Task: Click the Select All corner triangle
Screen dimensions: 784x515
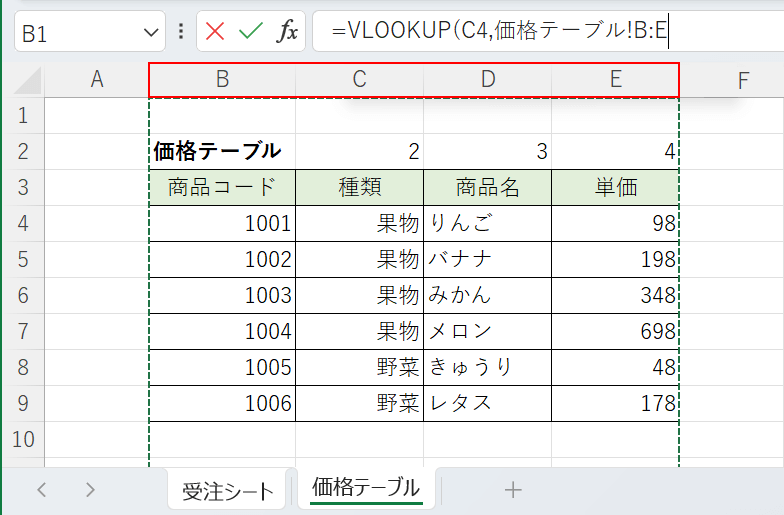Action: coord(28,80)
